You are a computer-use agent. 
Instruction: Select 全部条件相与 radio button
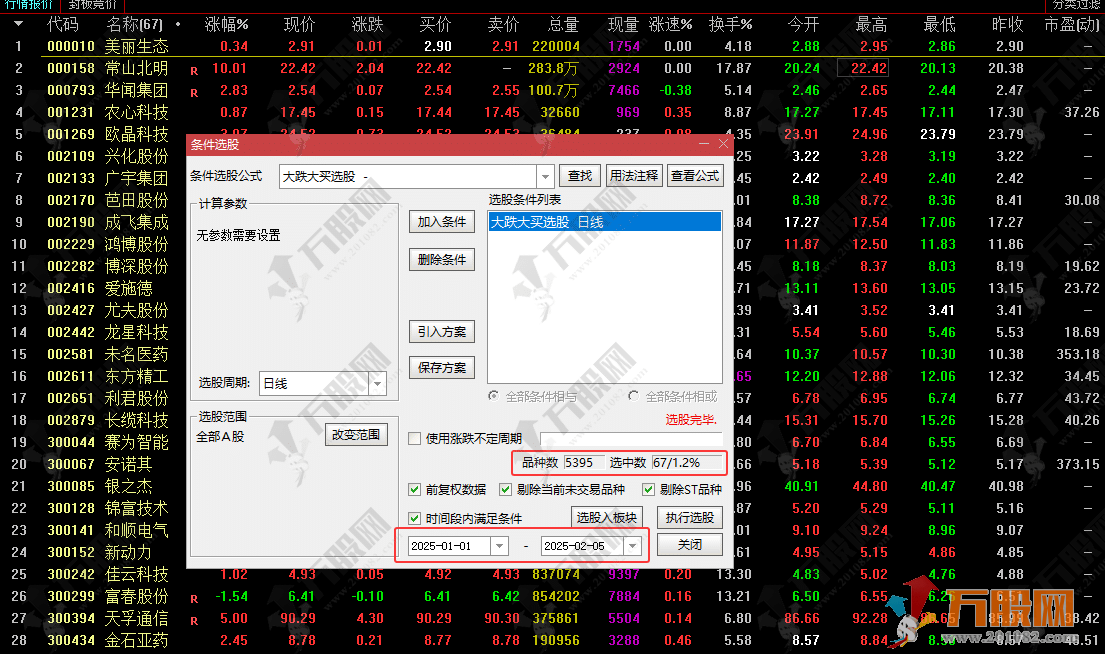point(494,396)
